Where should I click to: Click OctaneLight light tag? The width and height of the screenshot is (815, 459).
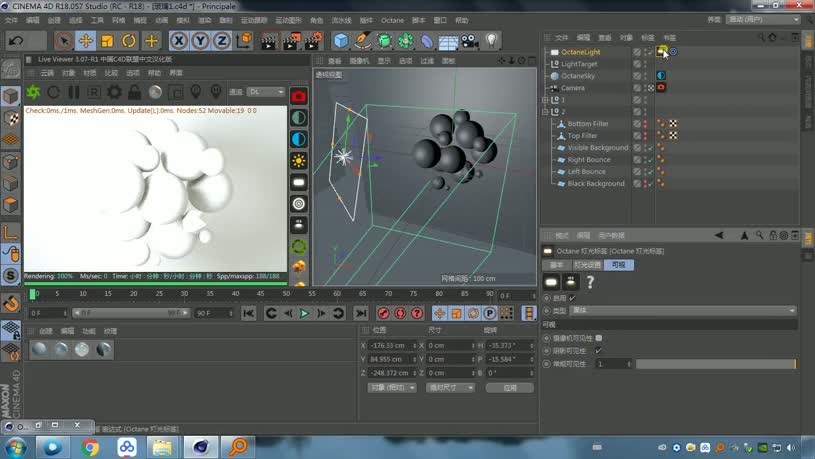point(661,51)
